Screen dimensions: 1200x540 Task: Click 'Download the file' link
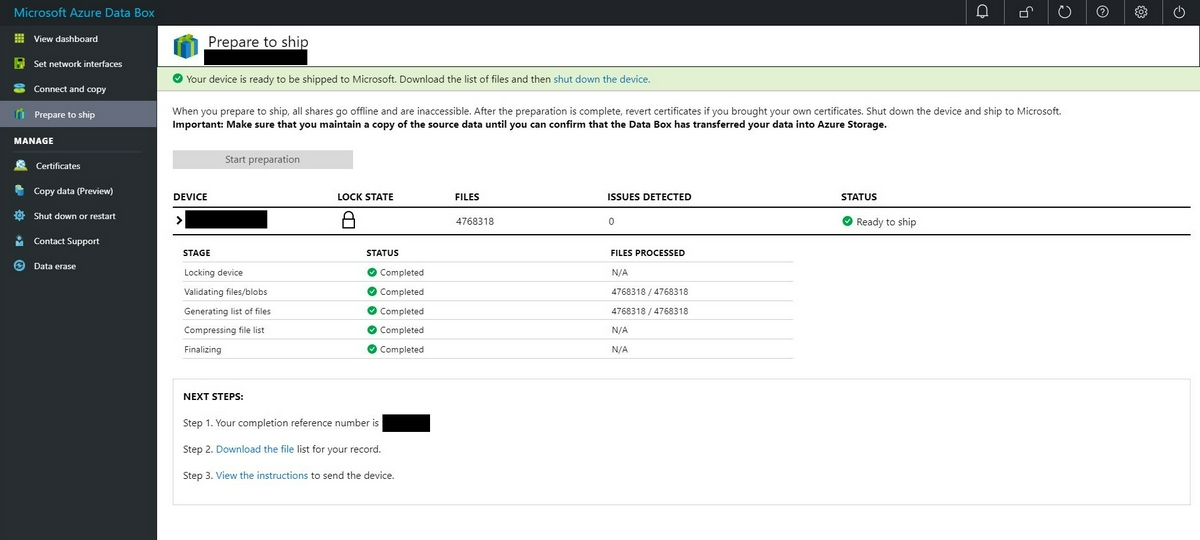coord(255,450)
